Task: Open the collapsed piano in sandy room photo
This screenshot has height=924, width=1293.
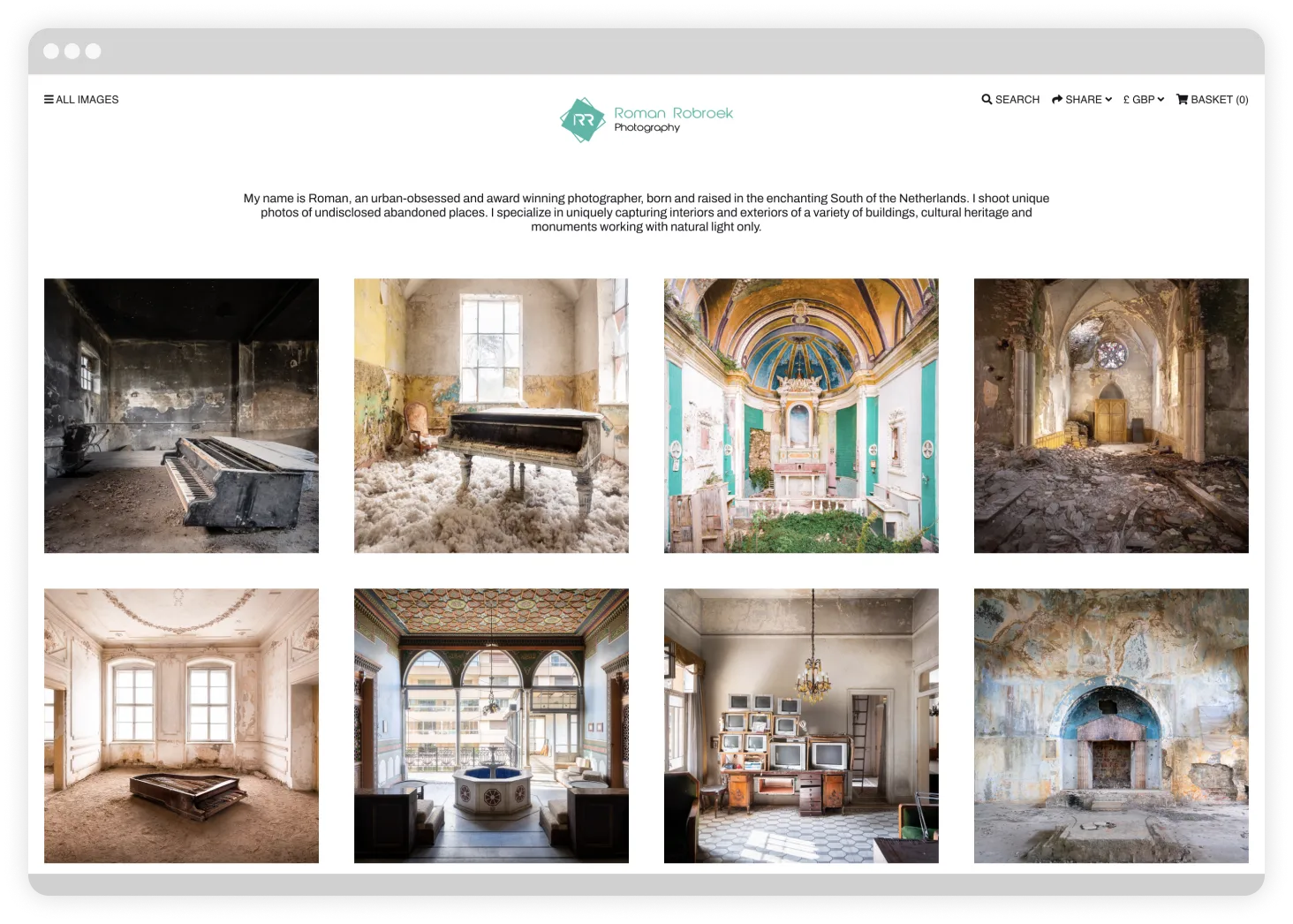Action: (181, 726)
